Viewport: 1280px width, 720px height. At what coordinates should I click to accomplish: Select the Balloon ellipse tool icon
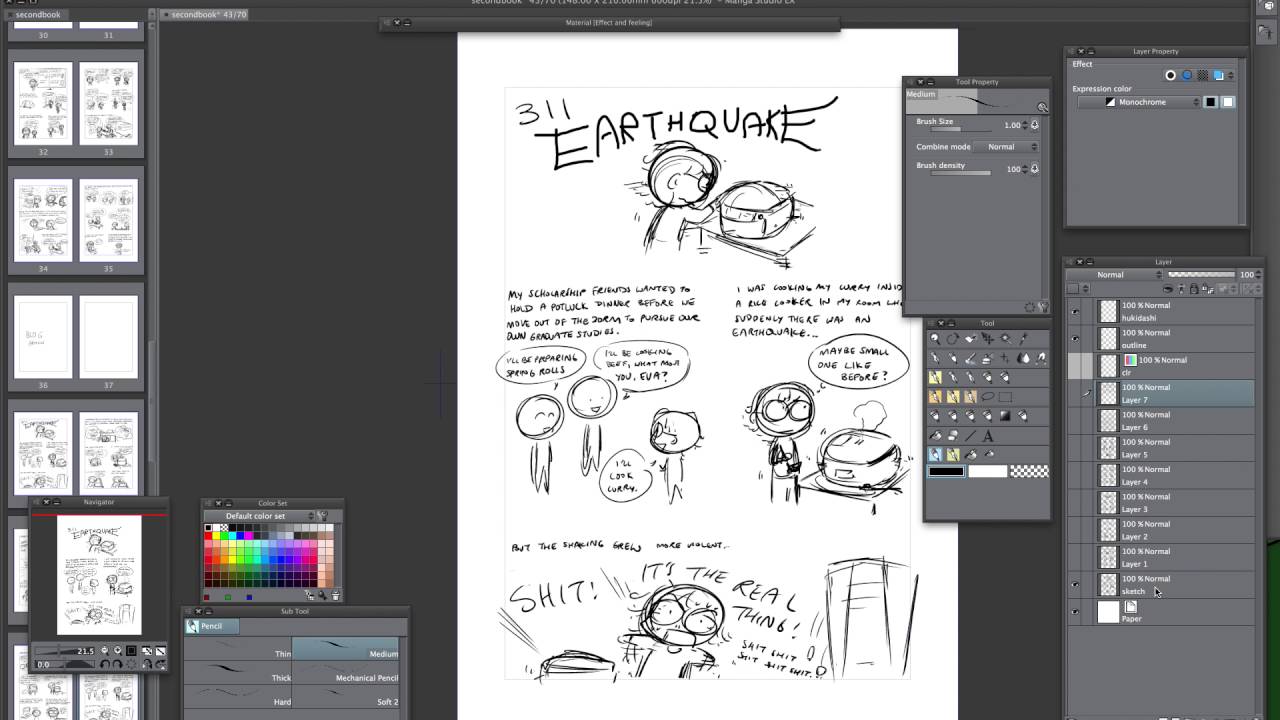(988, 397)
